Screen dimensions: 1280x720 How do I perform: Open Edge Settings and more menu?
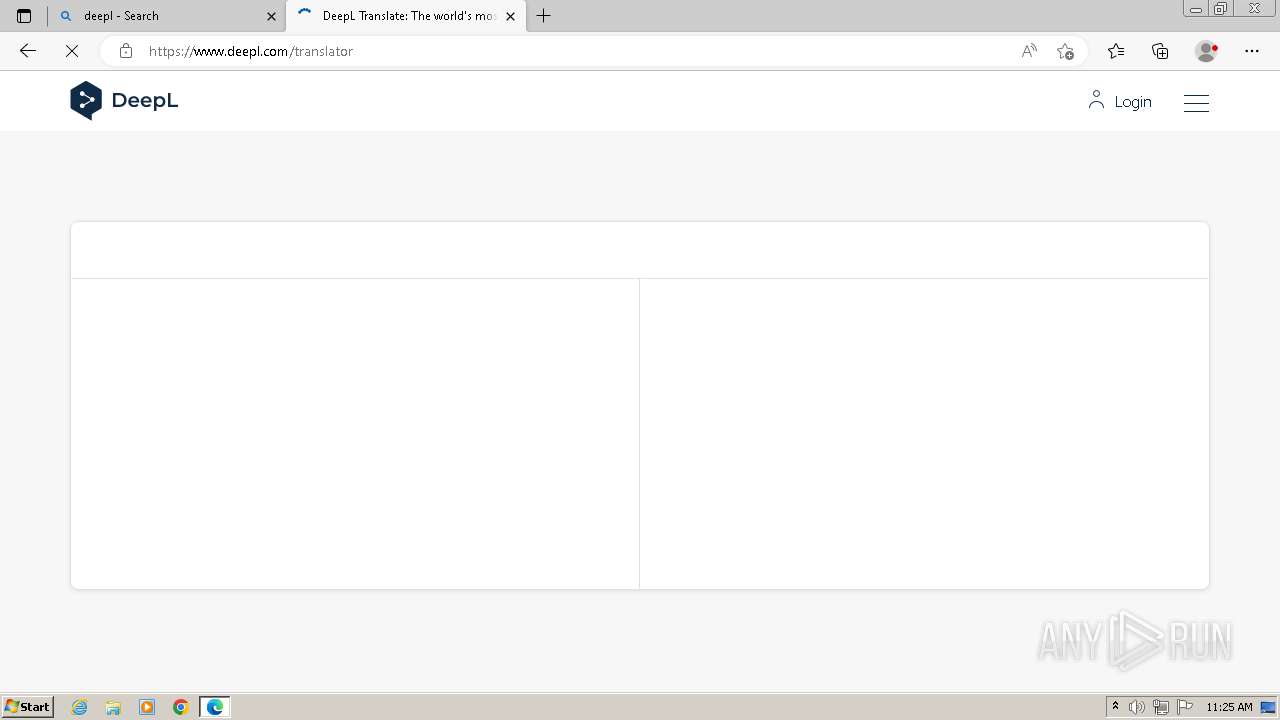(x=1252, y=51)
